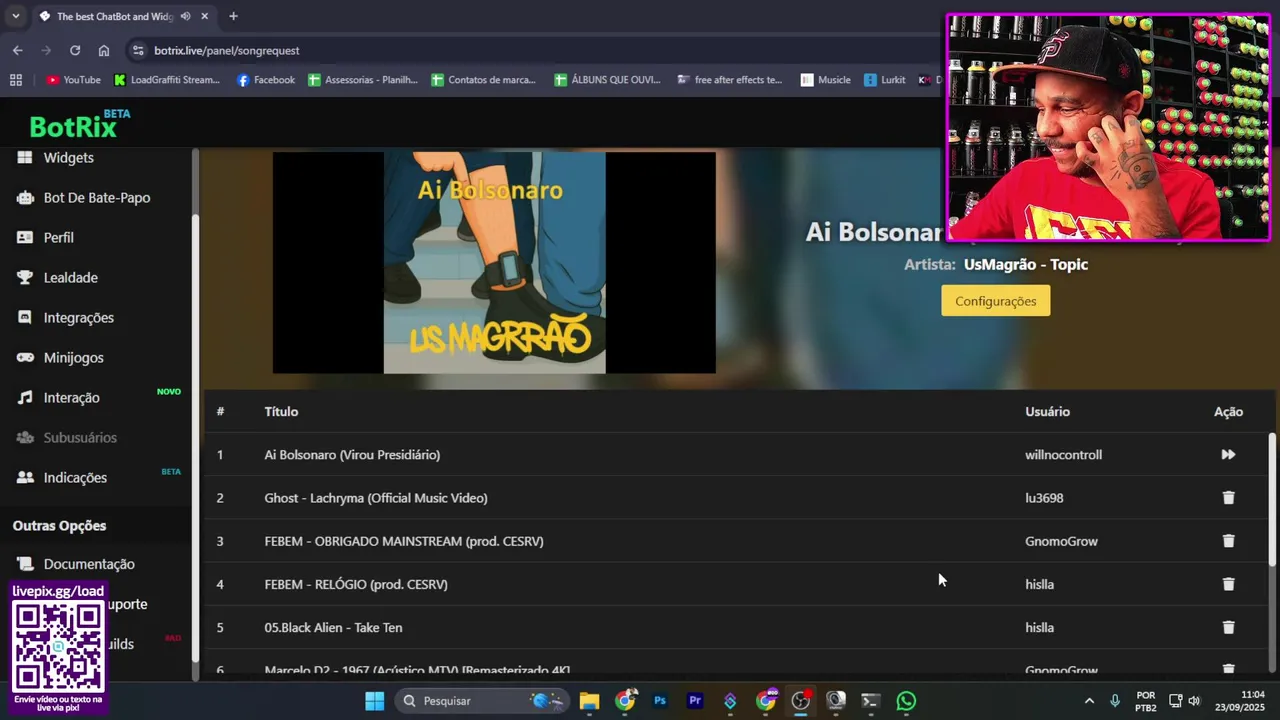Screen dimensions: 1280x720
Task: Click artist name UsMagrão - Topic
Action: coord(1026,265)
